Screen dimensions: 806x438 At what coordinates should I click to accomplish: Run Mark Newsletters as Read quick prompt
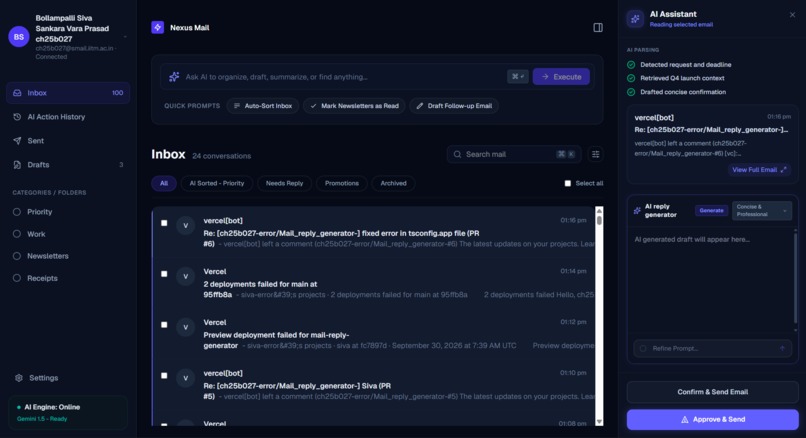(354, 106)
